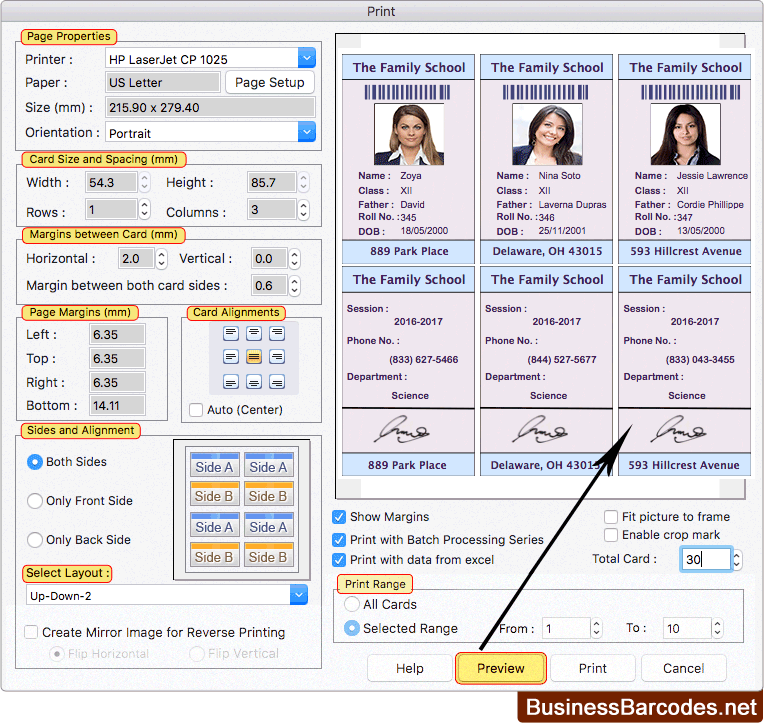Open the Select Layout dropdown
The width and height of the screenshot is (764, 723).
[x=299, y=595]
